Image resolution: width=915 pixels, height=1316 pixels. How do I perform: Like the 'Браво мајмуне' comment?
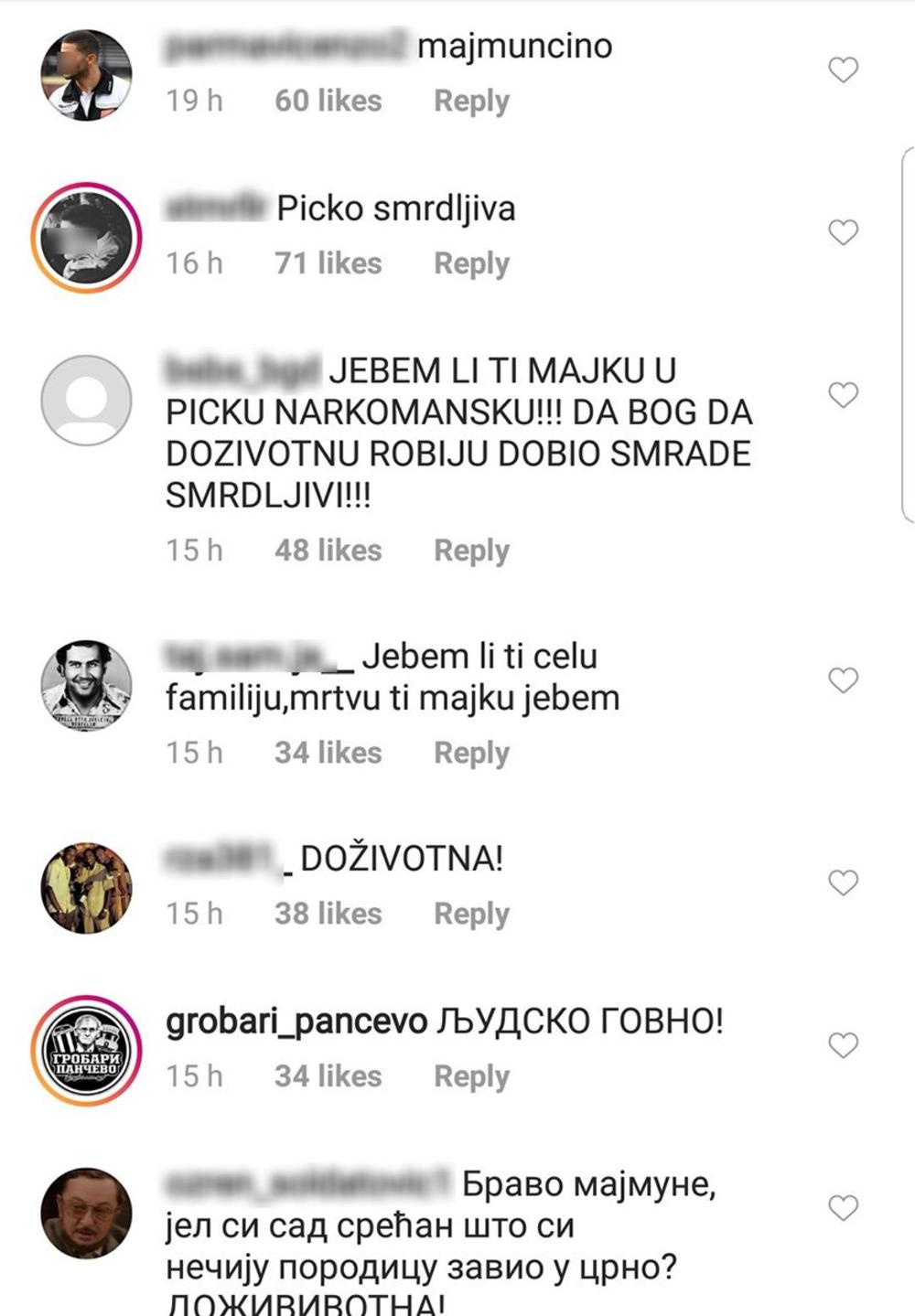coord(843,1207)
